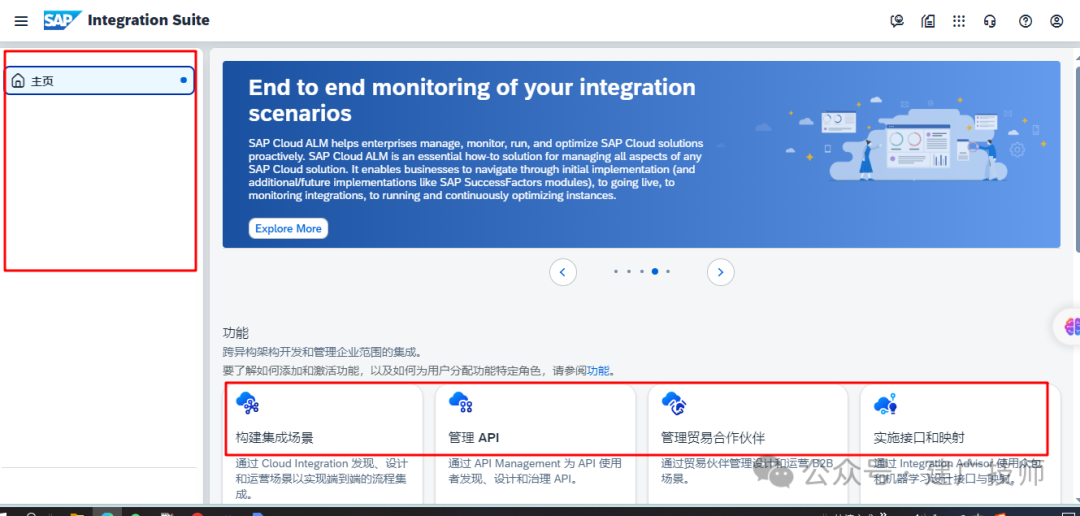Screen dimensions: 1080x516
Task: Open the 功能 hyperlink after 请参阅
Action: click(598, 371)
